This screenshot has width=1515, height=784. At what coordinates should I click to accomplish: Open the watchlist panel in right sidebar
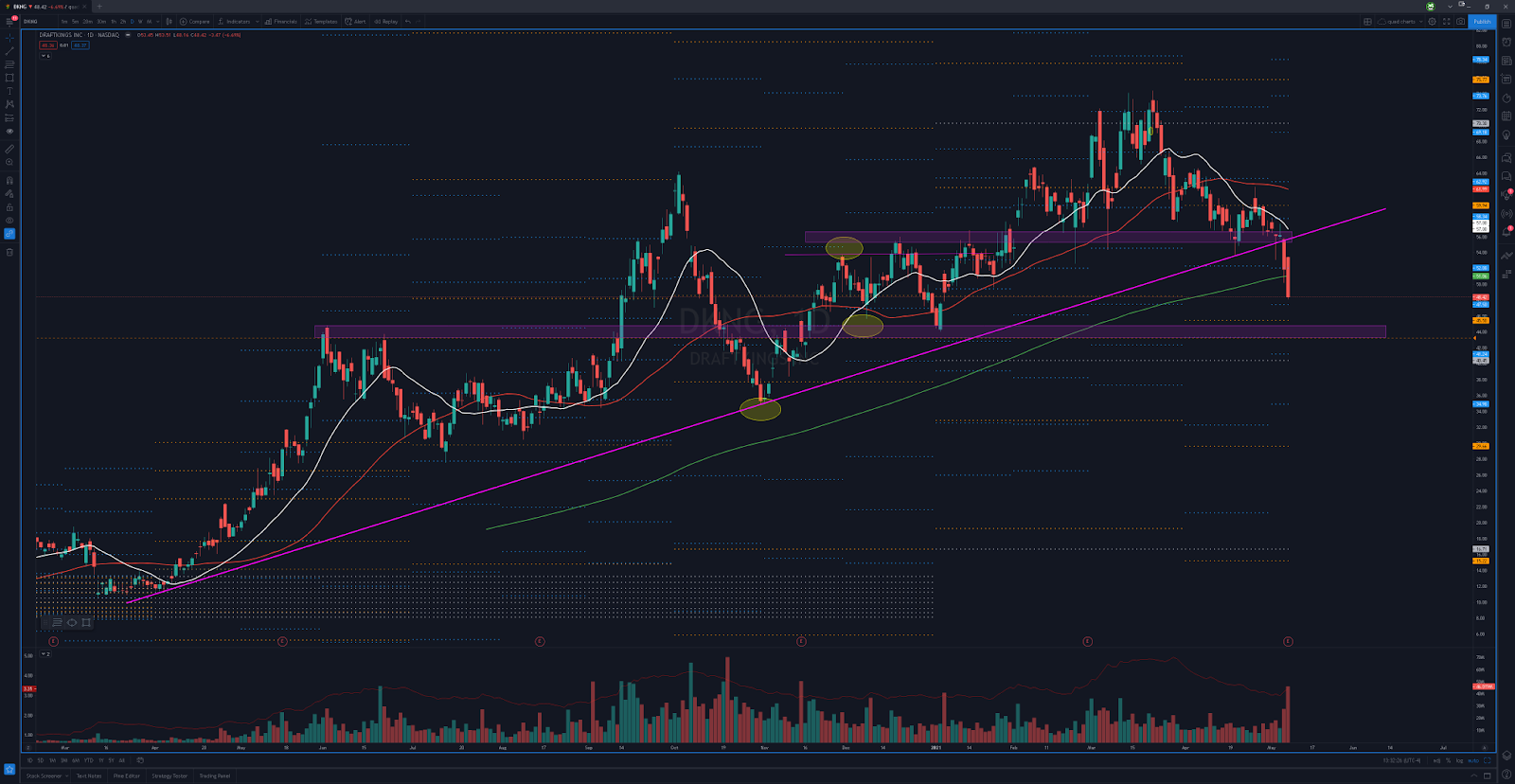(x=1506, y=24)
